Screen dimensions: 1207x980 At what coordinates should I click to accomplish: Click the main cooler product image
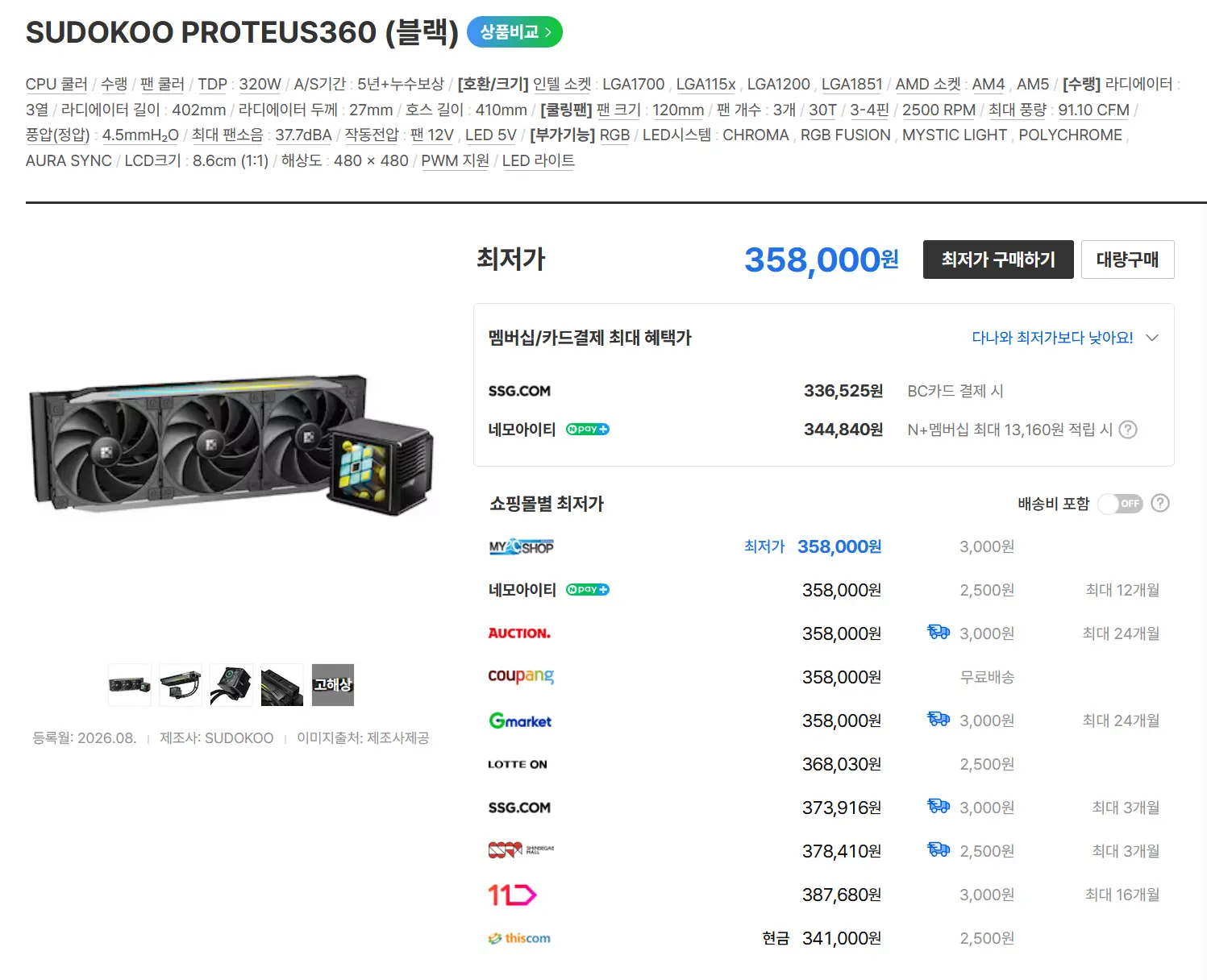(231, 444)
